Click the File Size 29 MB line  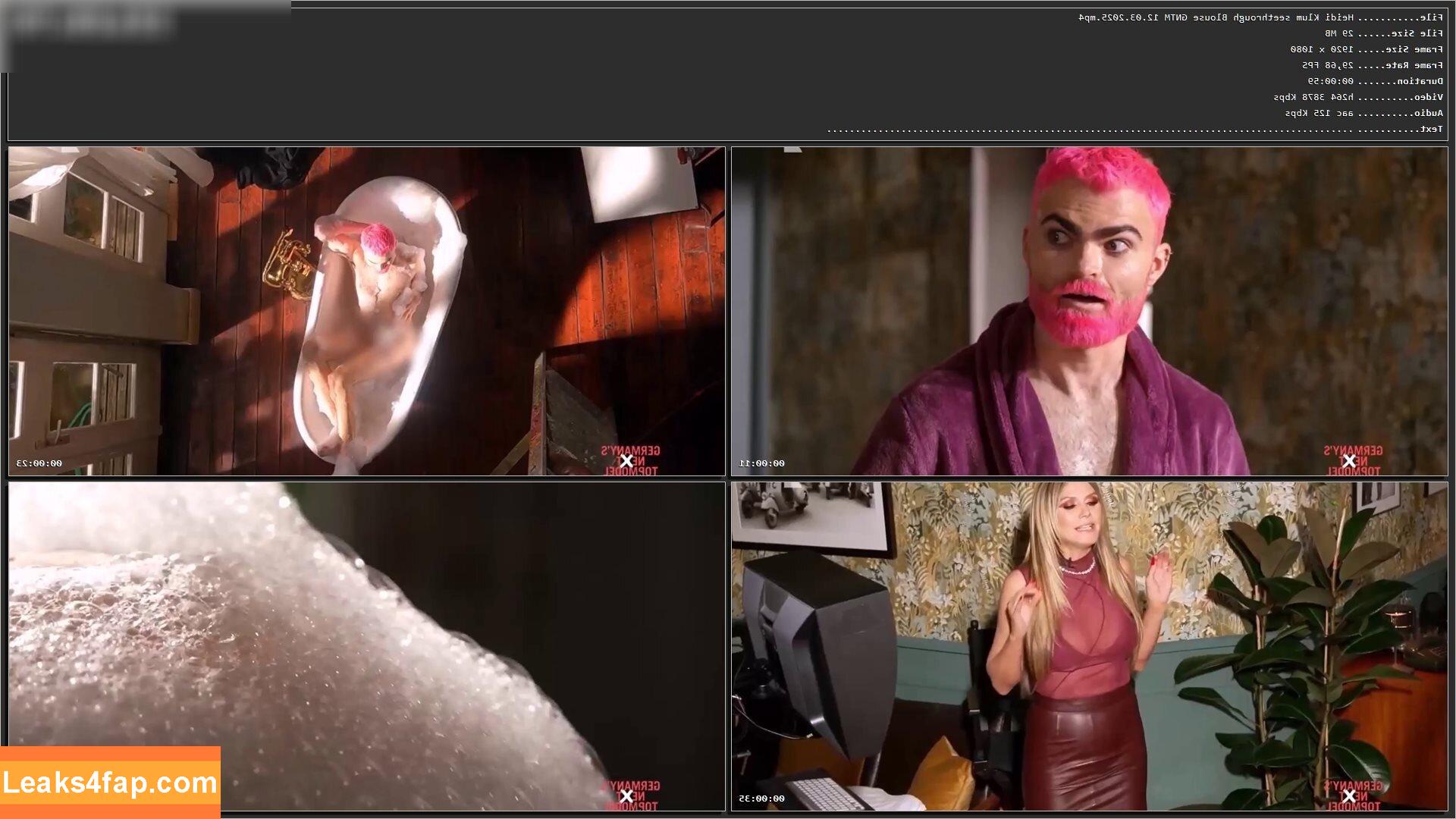(x=1384, y=33)
